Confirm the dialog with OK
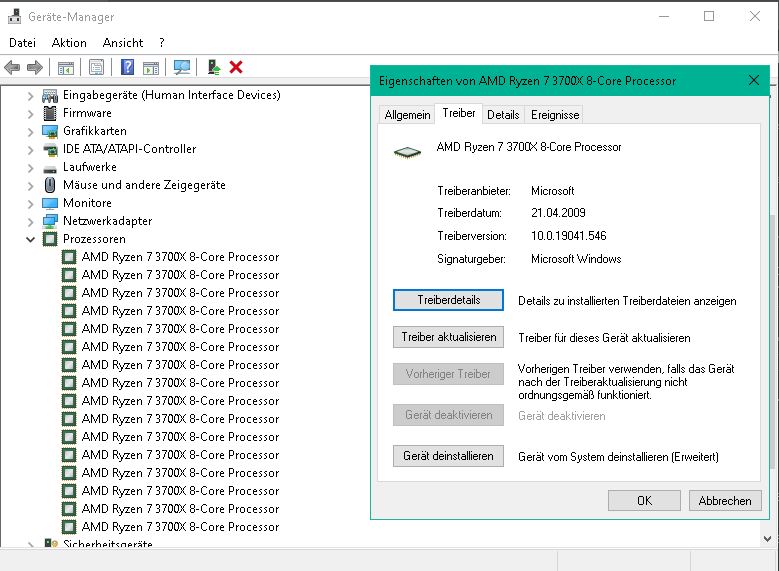The width and height of the screenshot is (779, 571). pyautogui.click(x=644, y=500)
